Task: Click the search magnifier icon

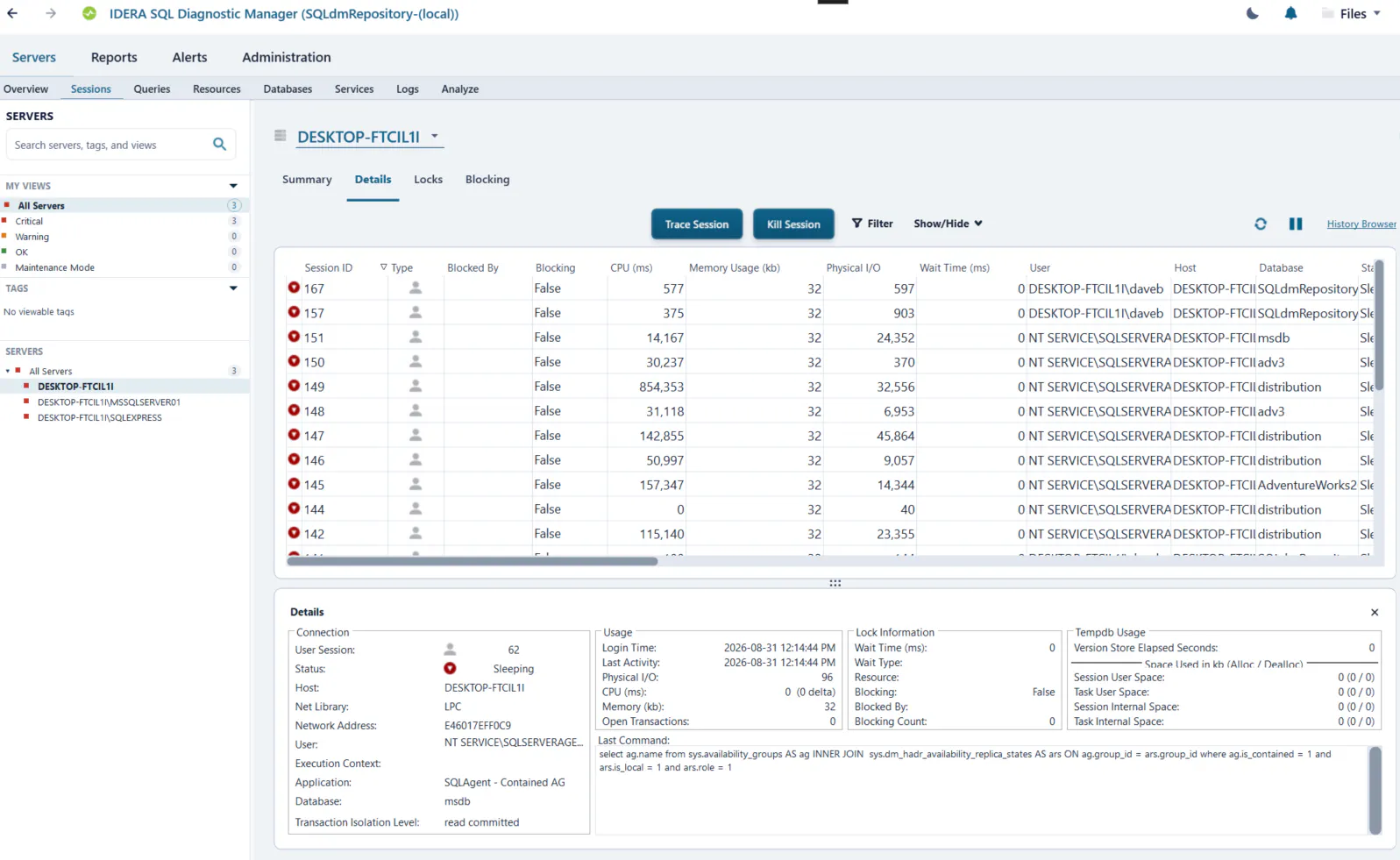Action: (220, 144)
